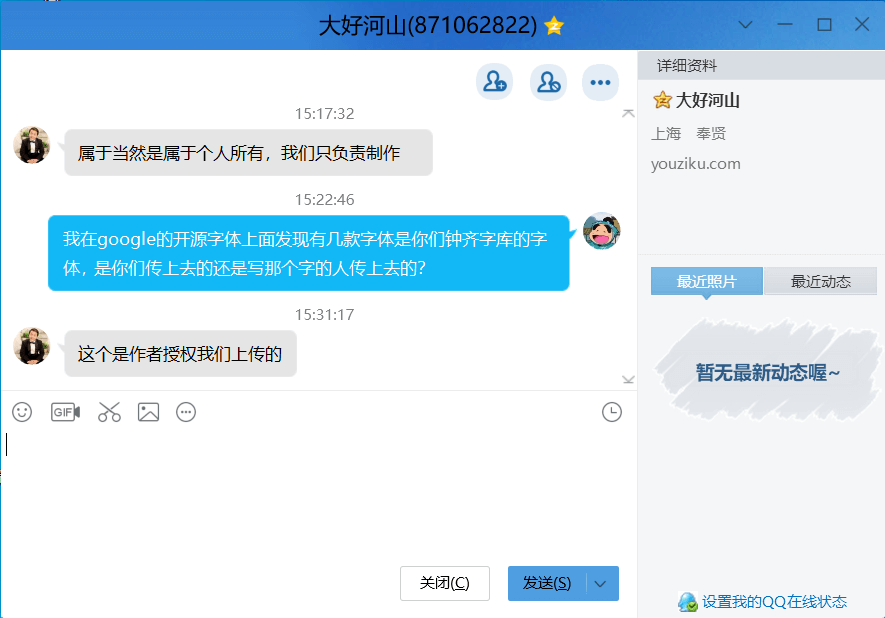Click the add friend icon
The image size is (885, 618).
494,82
